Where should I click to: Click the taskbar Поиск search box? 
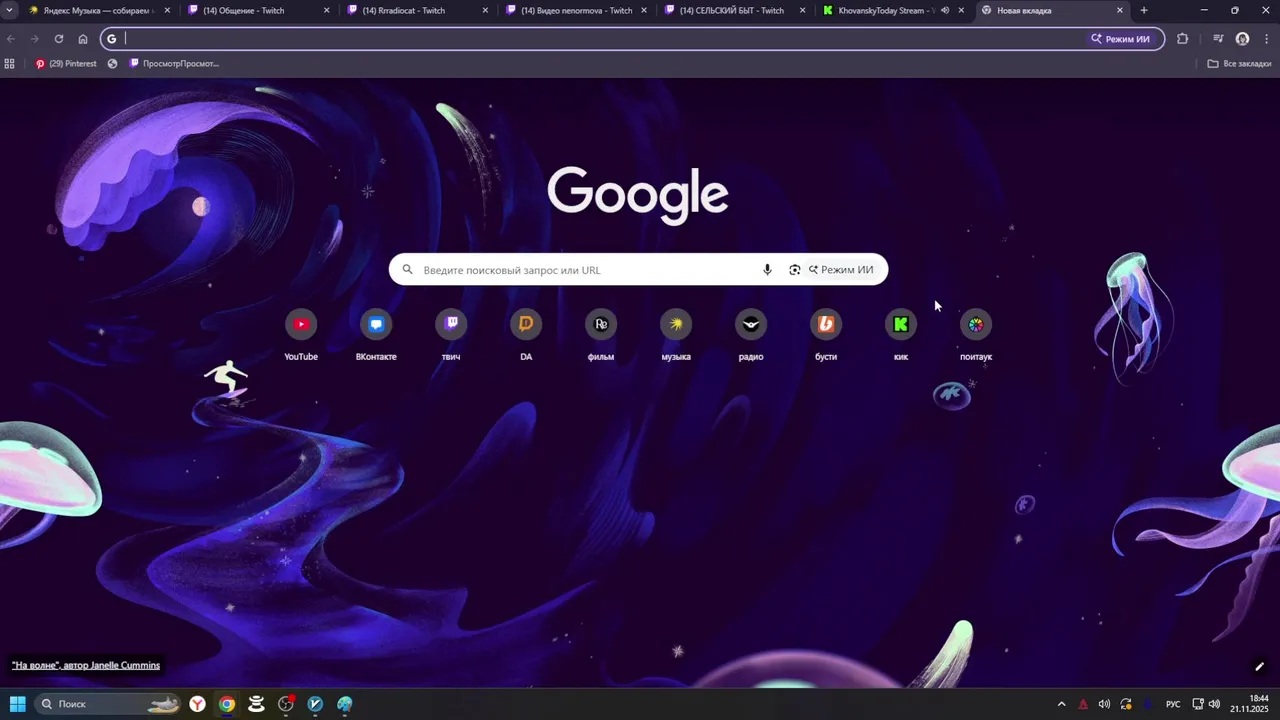108,704
